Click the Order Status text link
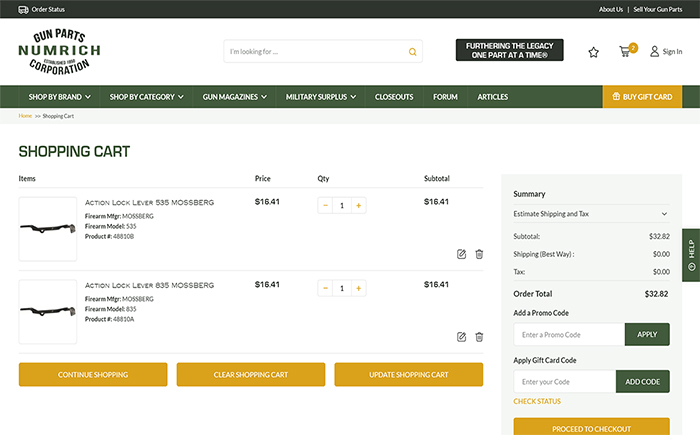 point(48,9)
